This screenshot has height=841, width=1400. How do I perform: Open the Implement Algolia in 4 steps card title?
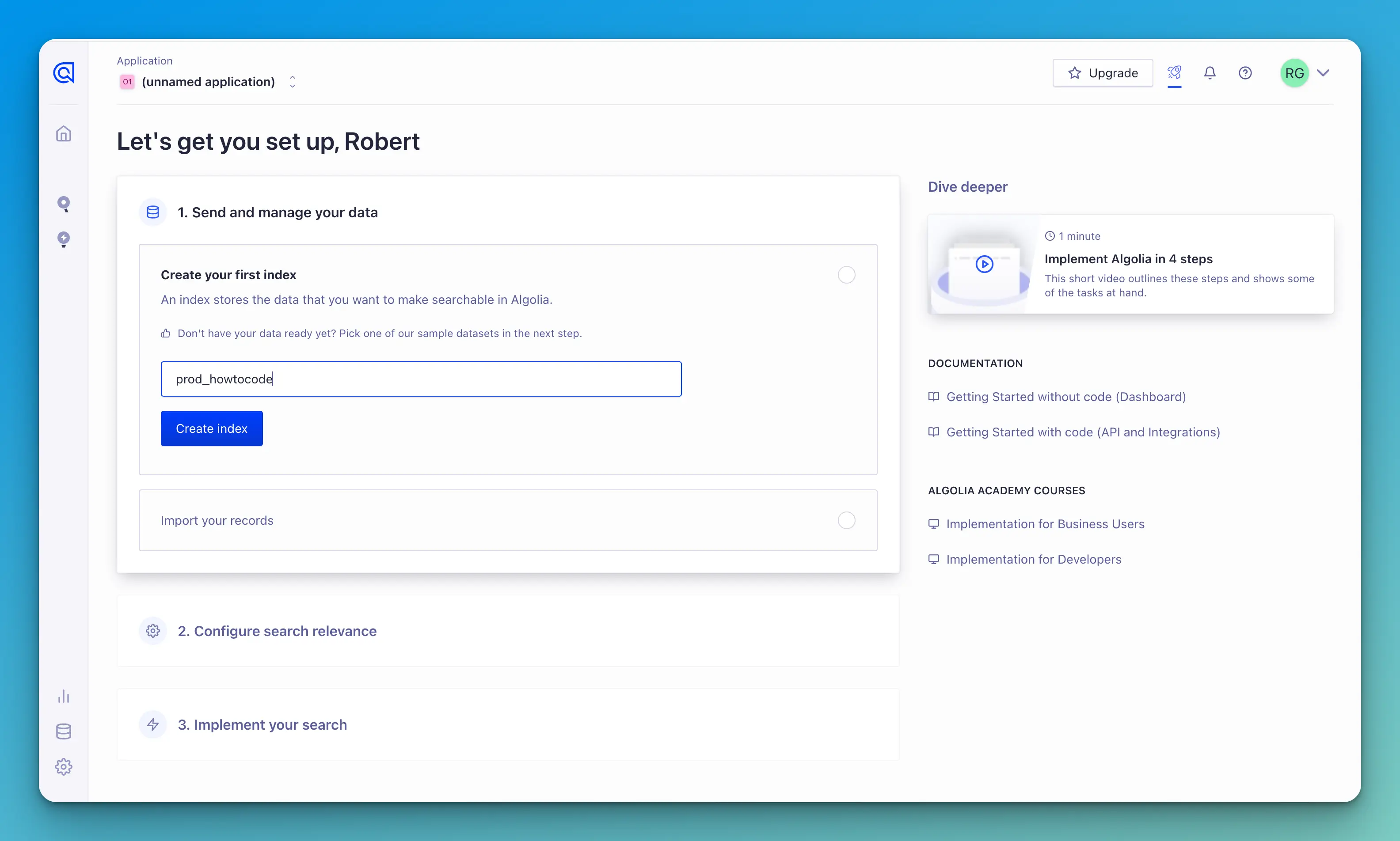1129,259
